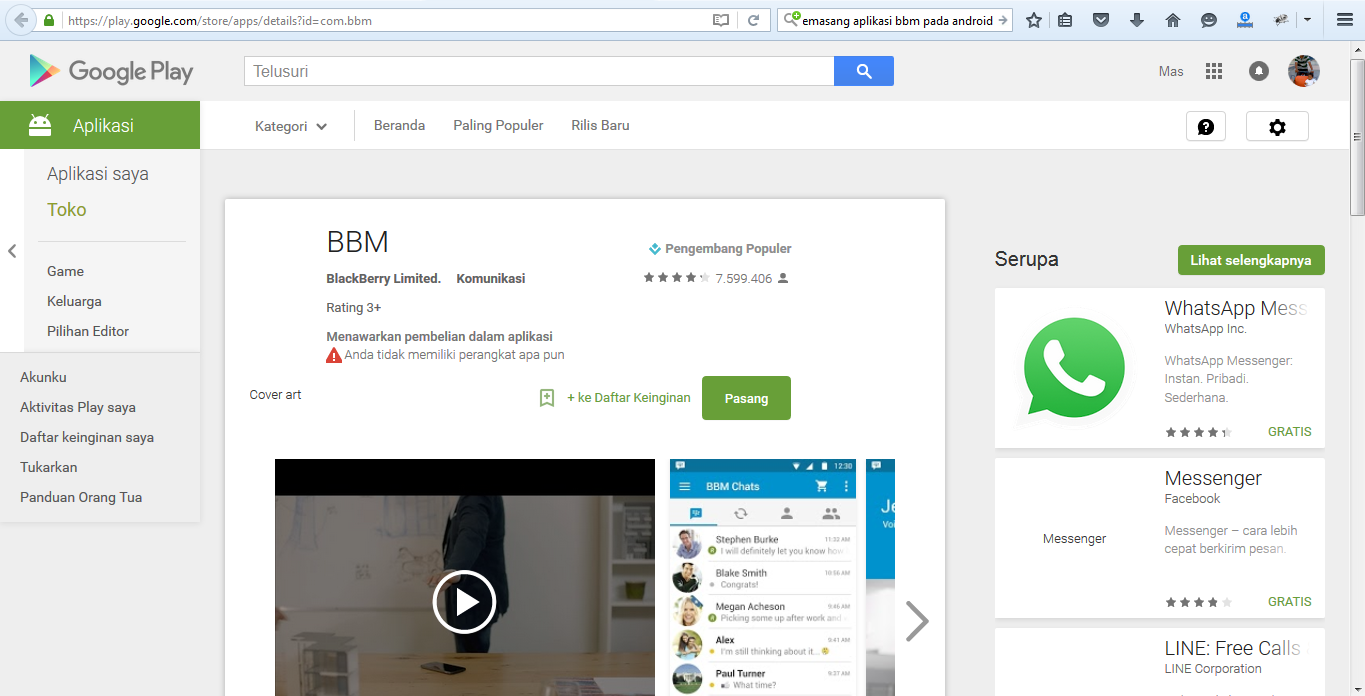Click the red warning triangle icon
The height and width of the screenshot is (696, 1365).
coord(334,355)
